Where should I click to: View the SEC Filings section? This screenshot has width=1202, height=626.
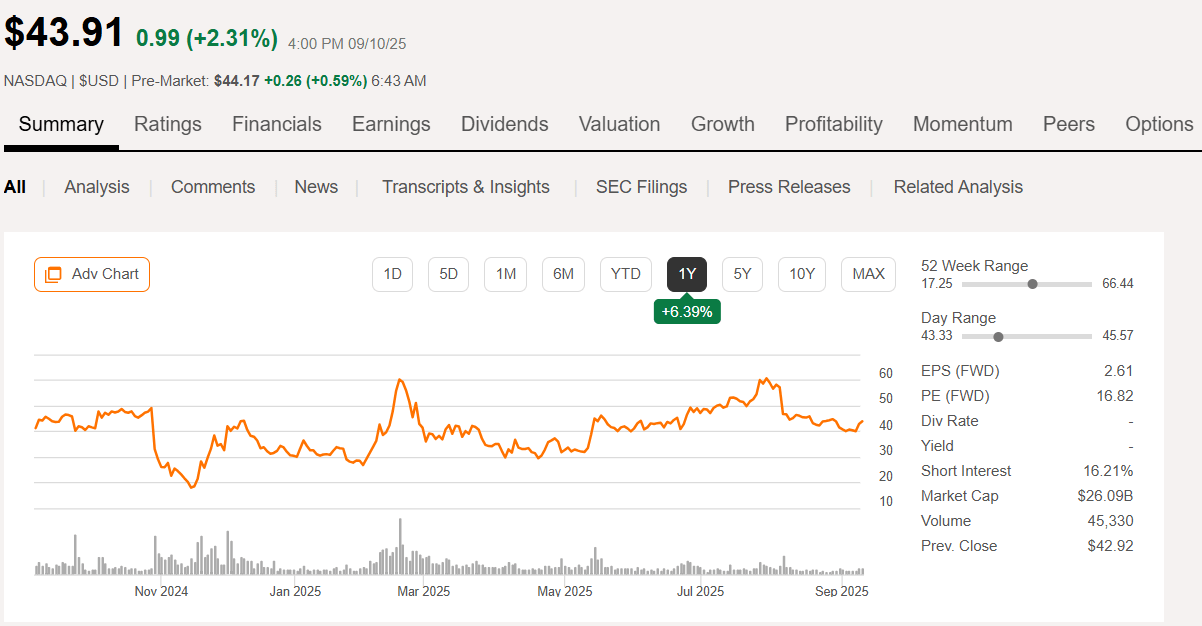click(641, 187)
